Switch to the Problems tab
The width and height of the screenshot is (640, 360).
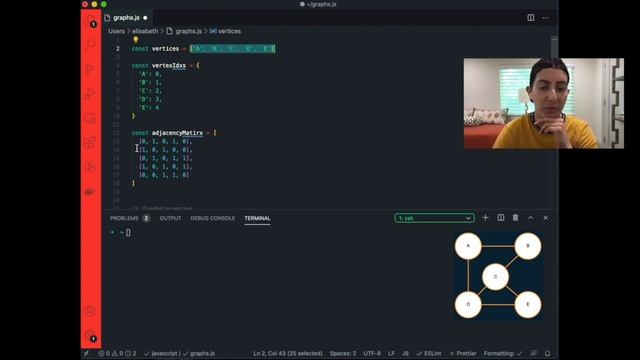[124, 218]
